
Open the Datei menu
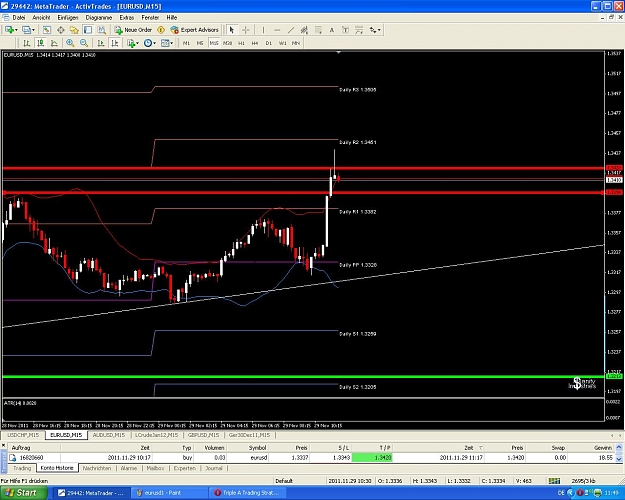(18, 18)
